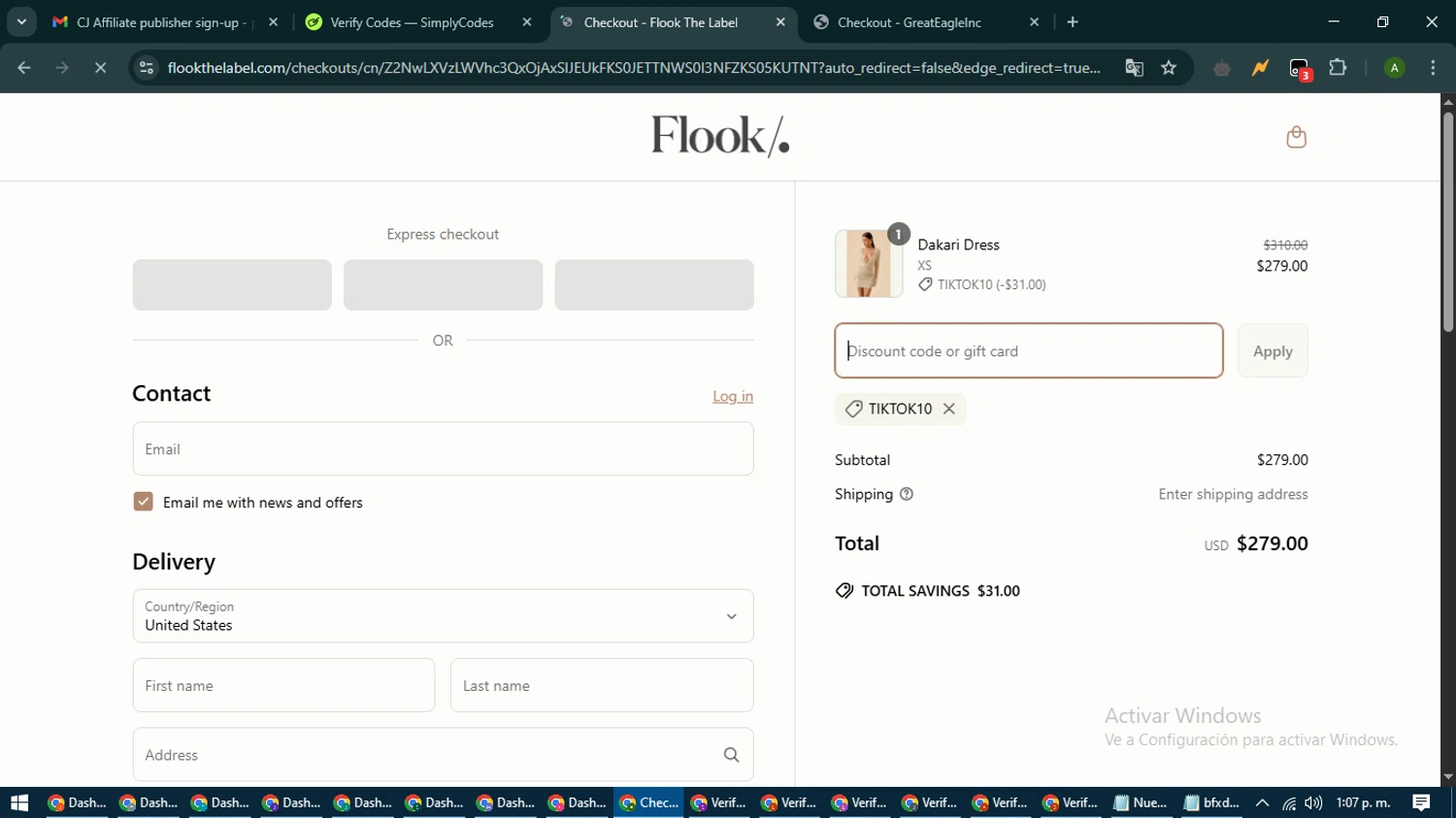Open the site information icon in address bar
Image resolution: width=1456 pixels, height=818 pixels.
(x=147, y=68)
